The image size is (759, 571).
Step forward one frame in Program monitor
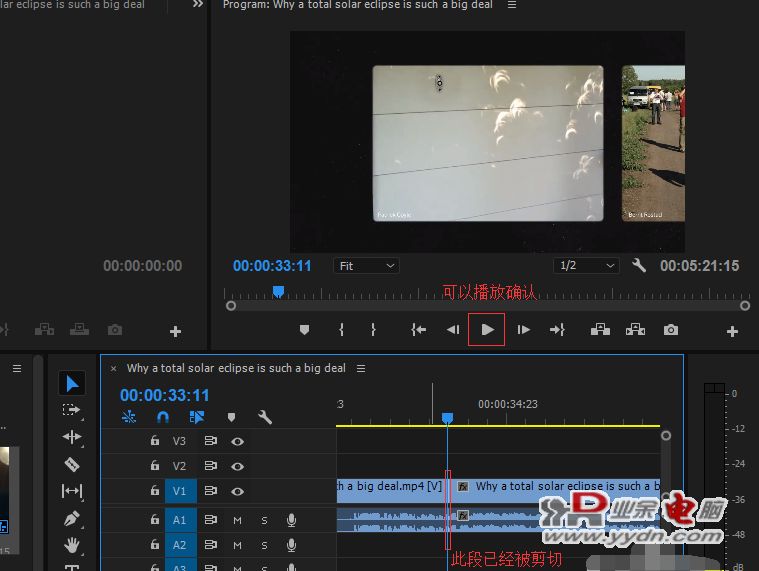pos(523,330)
